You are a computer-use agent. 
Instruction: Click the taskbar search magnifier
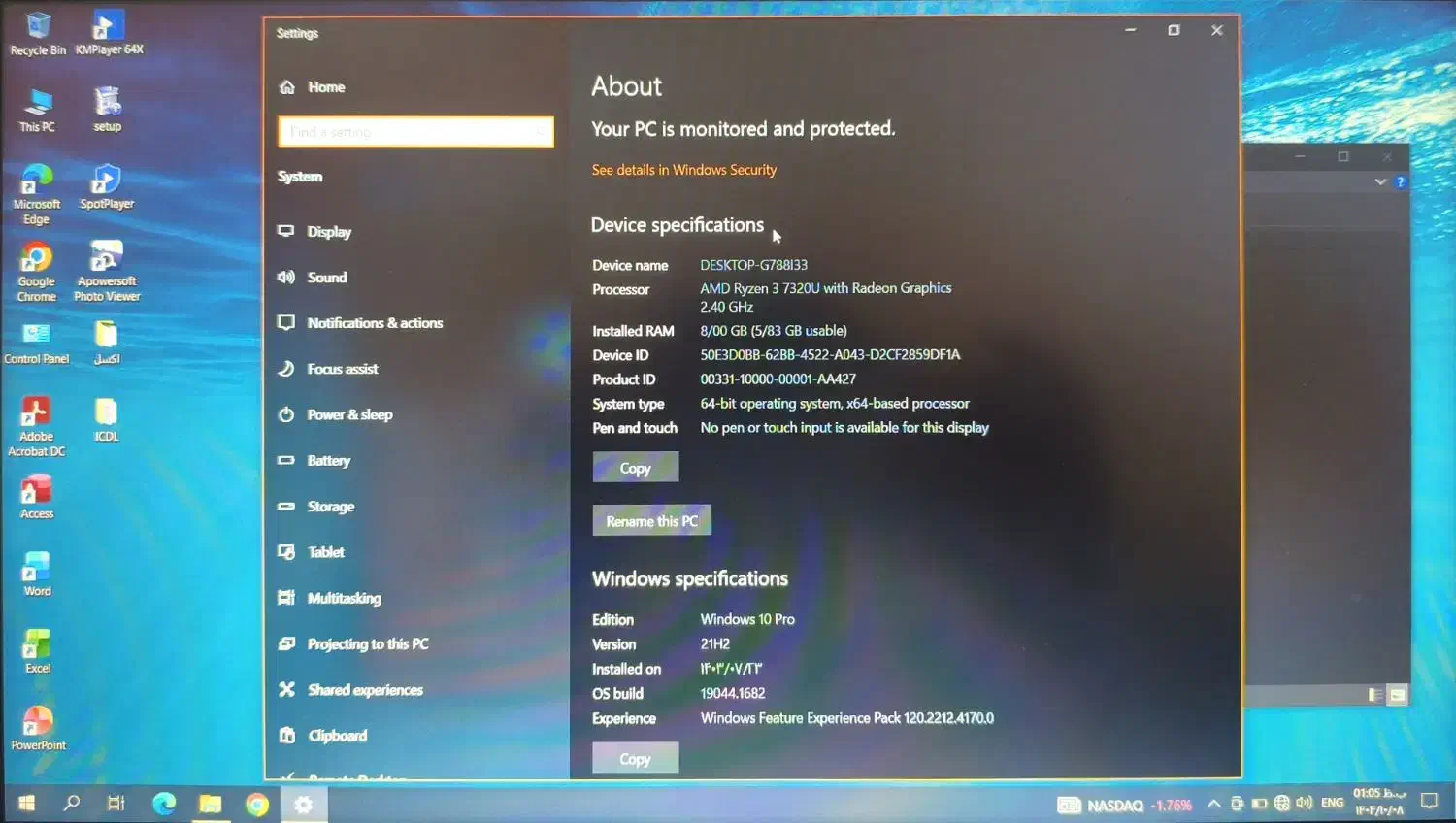coord(72,804)
